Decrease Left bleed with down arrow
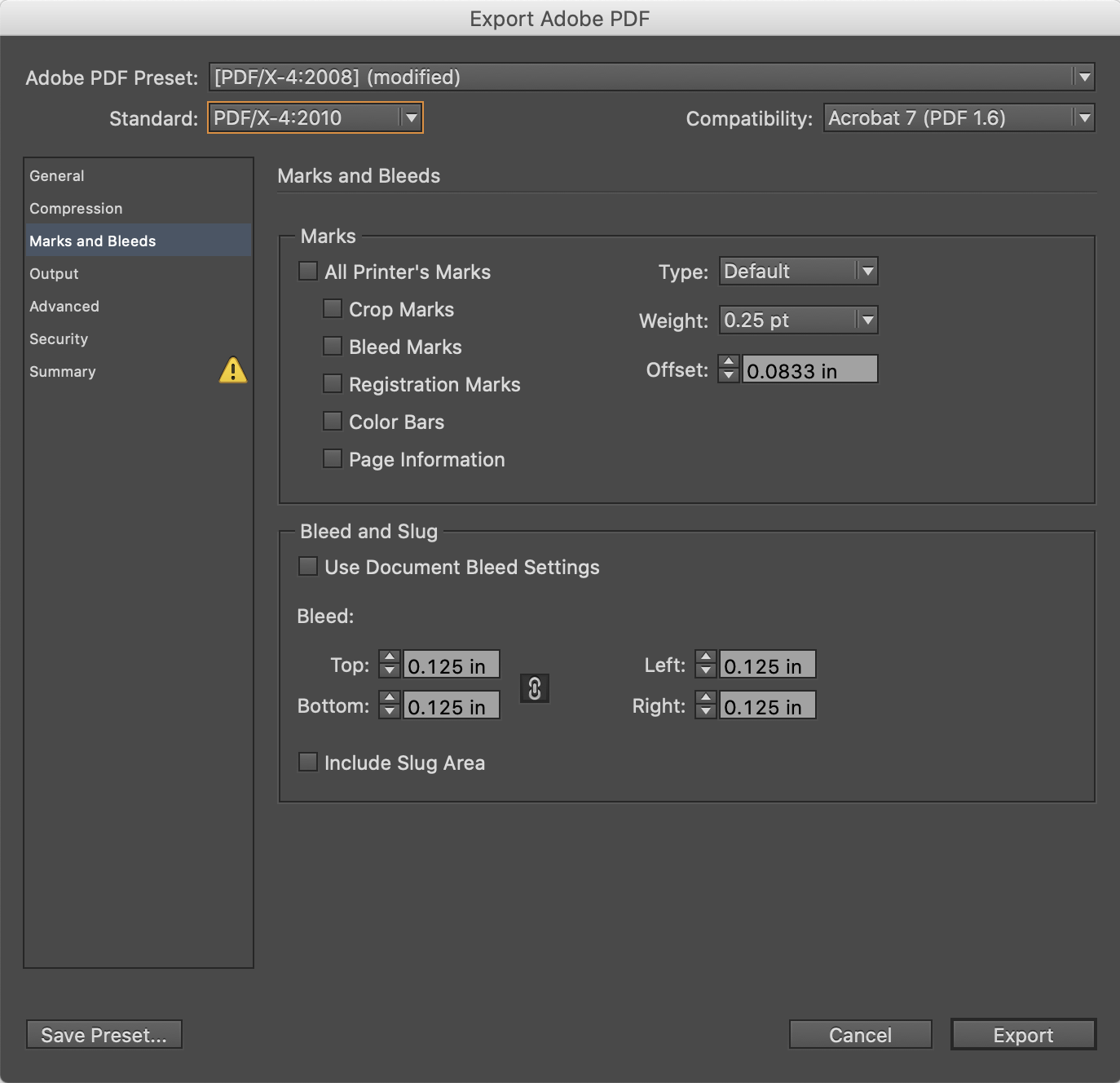 706,671
